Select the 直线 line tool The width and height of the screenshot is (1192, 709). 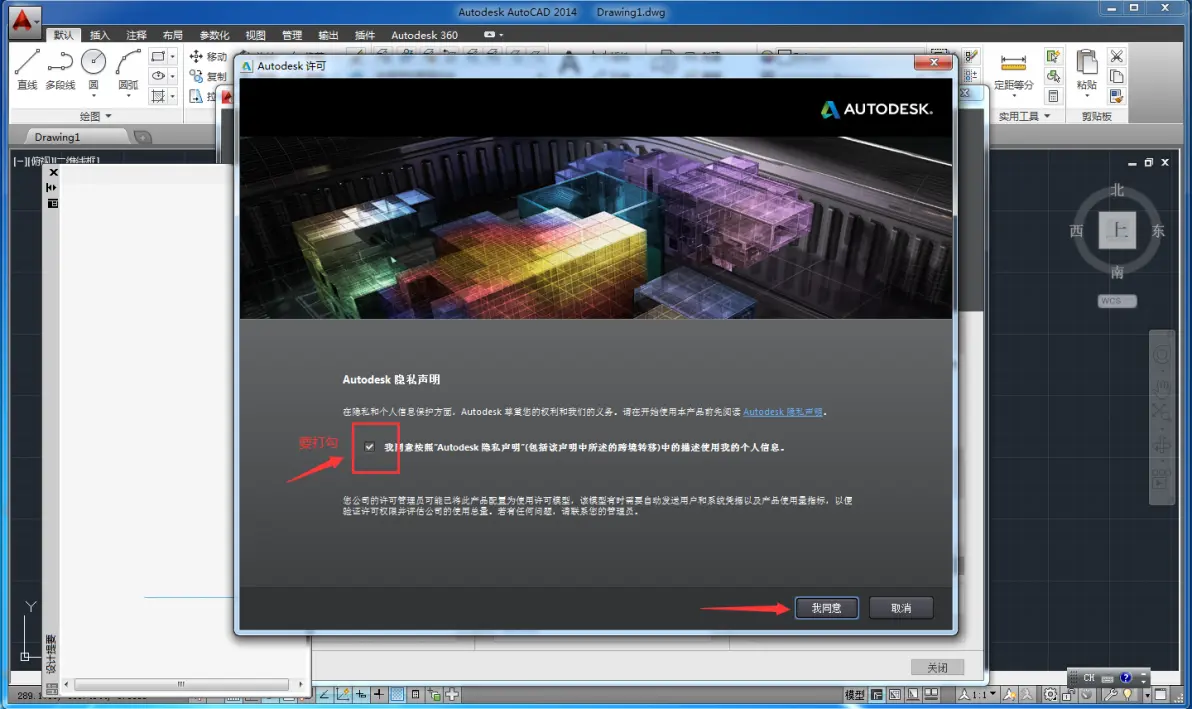(27, 70)
